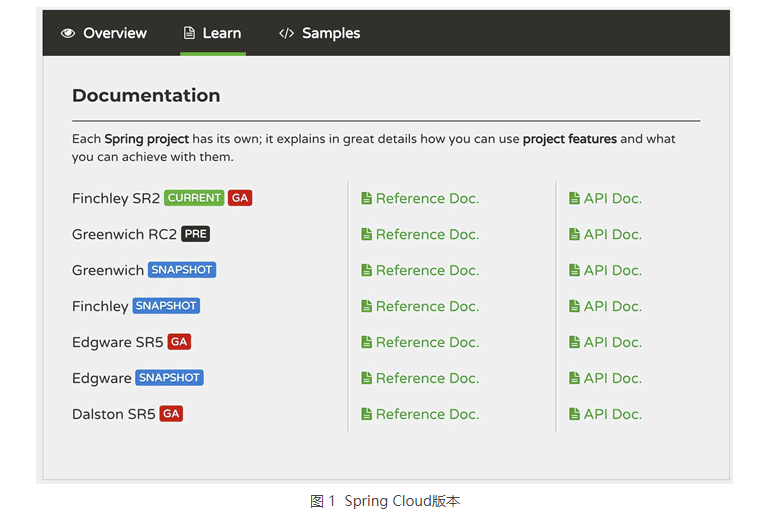Viewport: 767px width, 522px height.
Task: Click the blue SNAPSHOT badge next to Greenwich
Action: (182, 270)
